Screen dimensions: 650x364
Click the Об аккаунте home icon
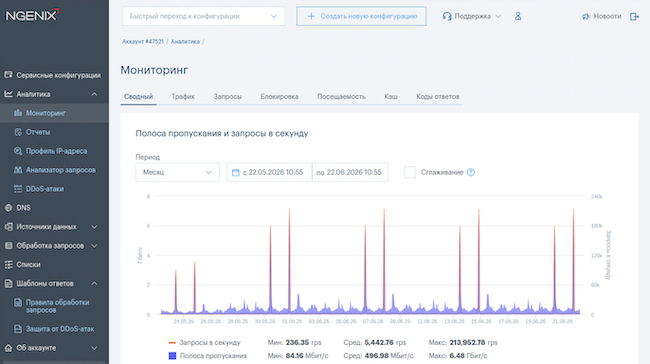(x=8, y=348)
